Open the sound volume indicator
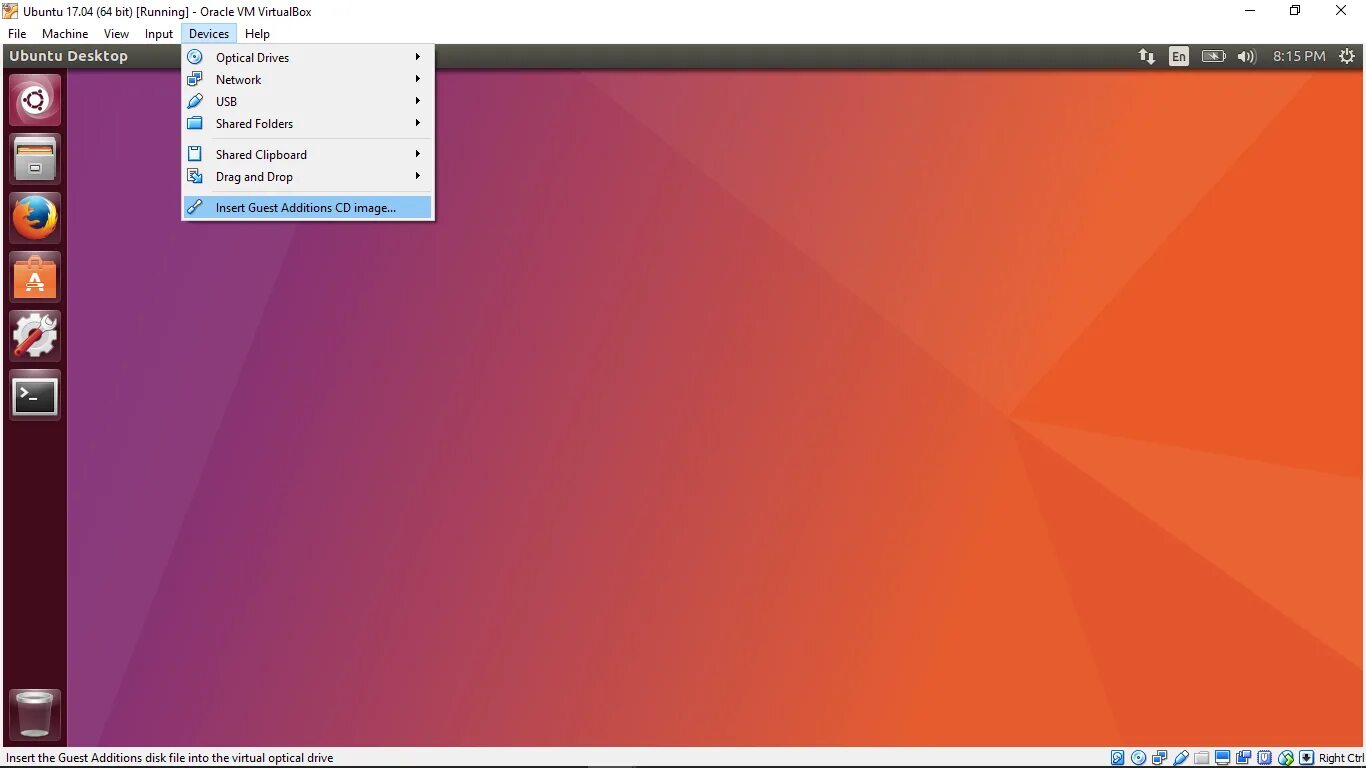Screen dimensions: 1366x768 pos(1246,57)
